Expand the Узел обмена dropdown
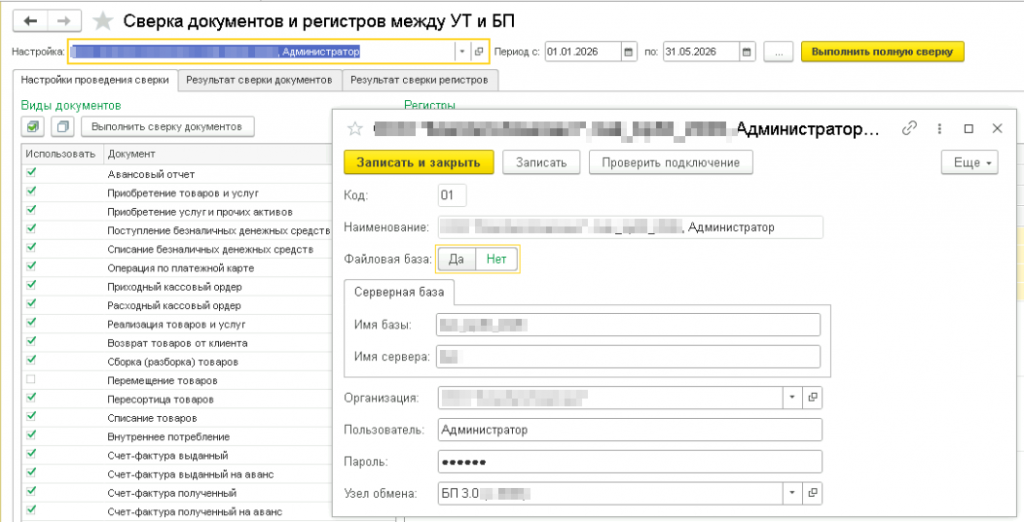This screenshot has height=522, width=1024. 793,493
